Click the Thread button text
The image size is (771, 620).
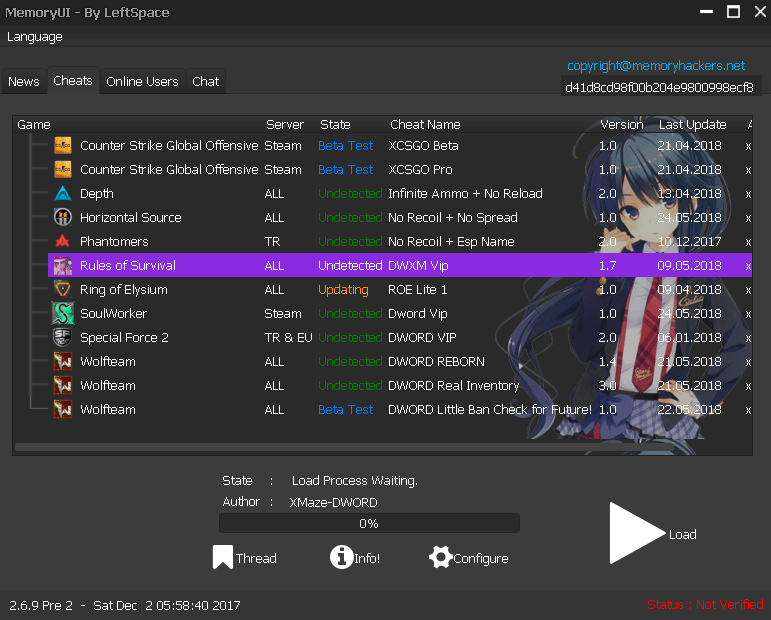[256, 559]
